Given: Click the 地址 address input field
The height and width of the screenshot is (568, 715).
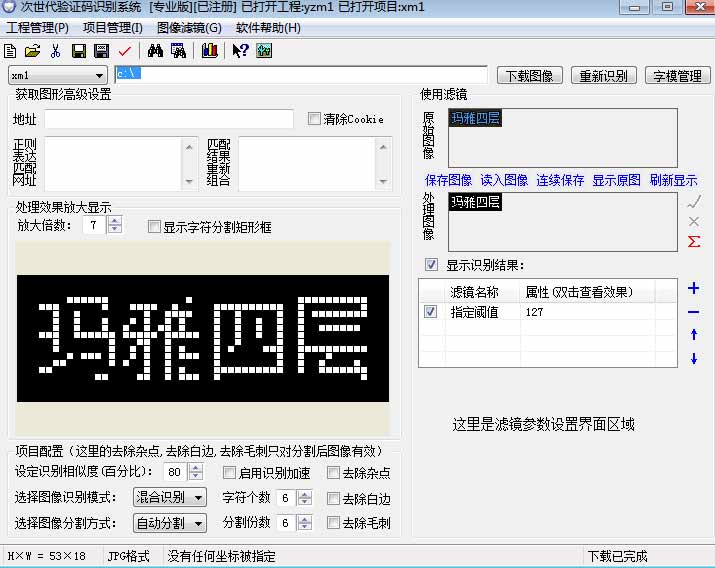Looking at the screenshot, I should tap(168, 120).
